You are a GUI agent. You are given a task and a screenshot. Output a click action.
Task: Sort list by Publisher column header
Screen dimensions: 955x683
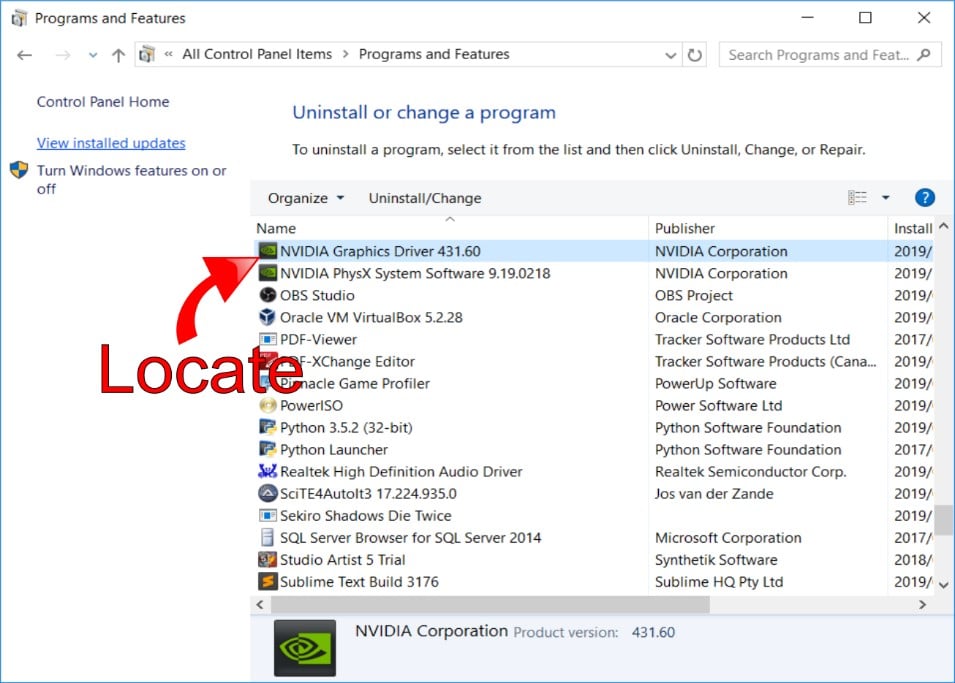tap(685, 228)
